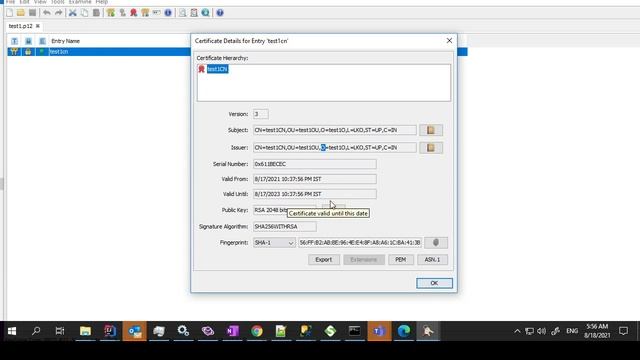Click the Valid From date field
Screen dimensions: 640x360
pos(315,179)
